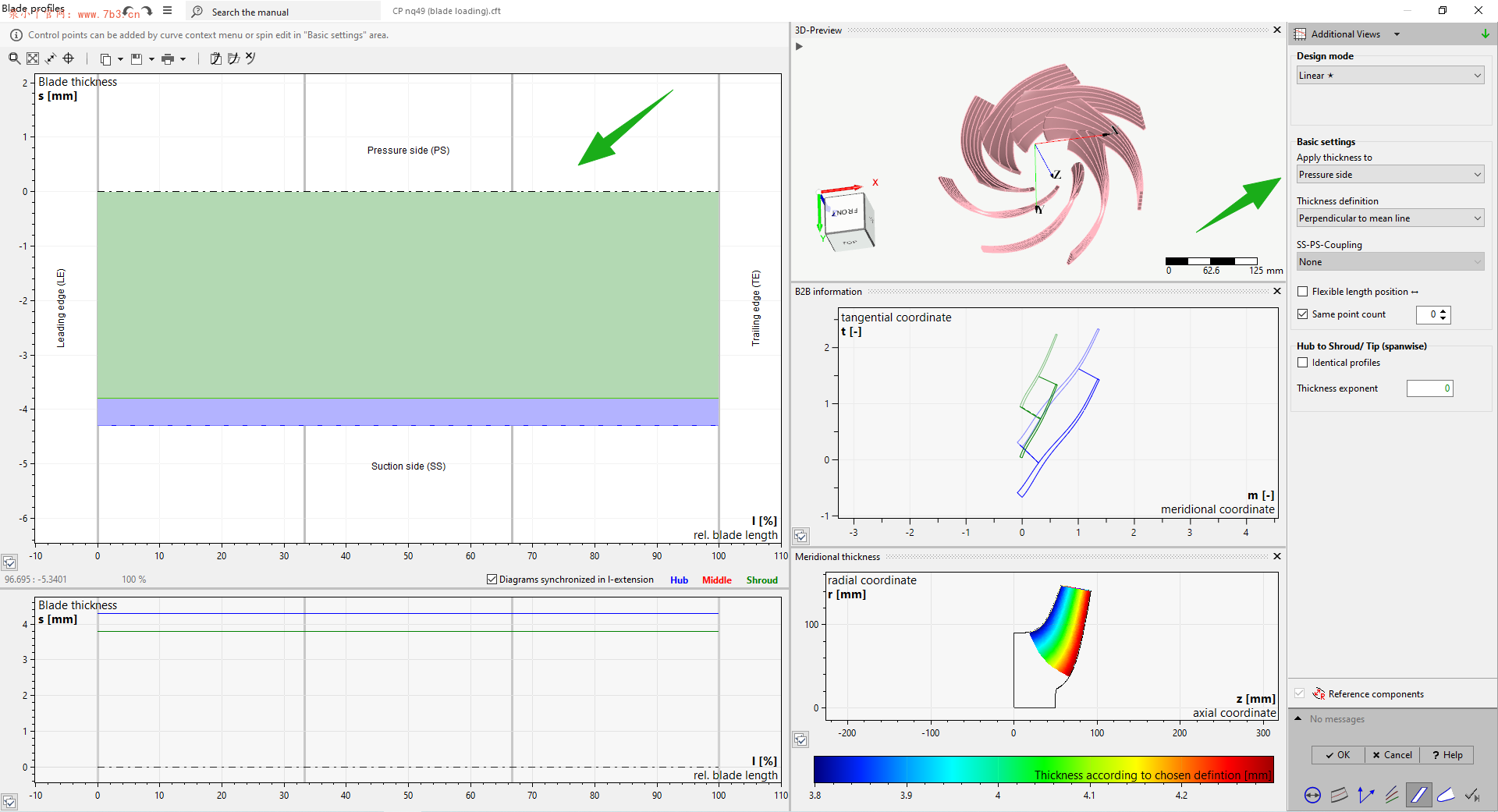Click the three lines mean lines icon
Screen dimensions: 1498x812
click(x=1392, y=796)
